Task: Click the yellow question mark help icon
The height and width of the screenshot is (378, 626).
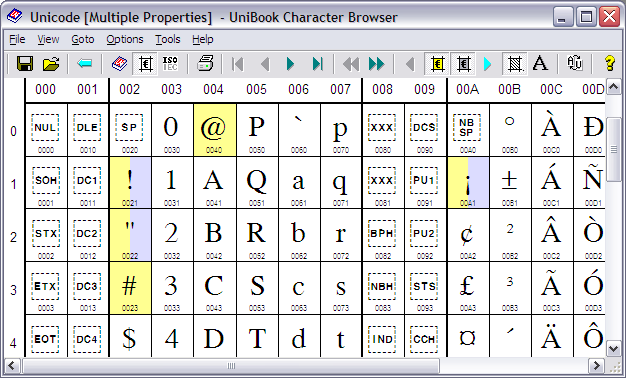Action: (x=609, y=63)
